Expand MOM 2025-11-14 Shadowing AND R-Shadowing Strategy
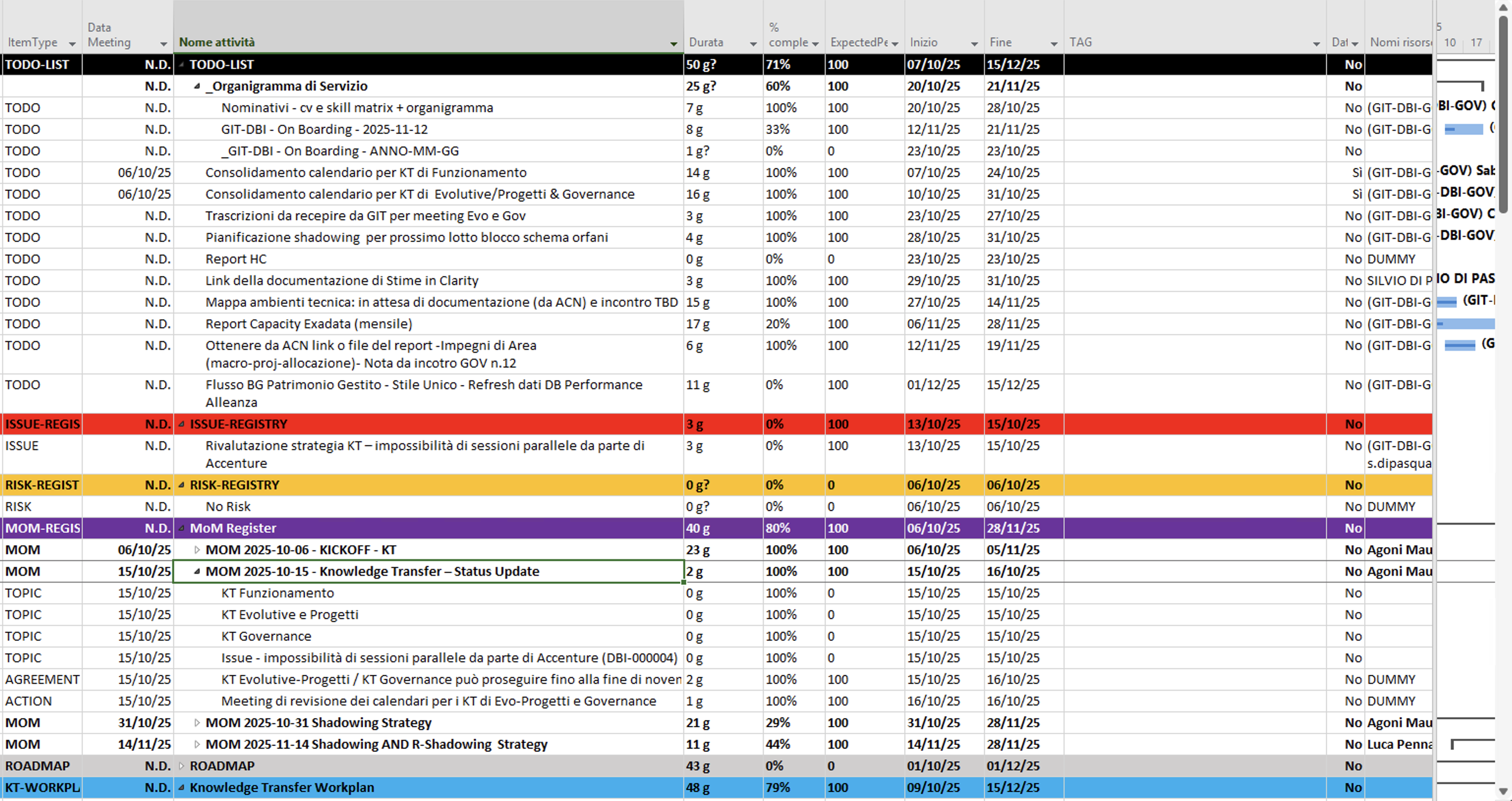The height and width of the screenshot is (801, 1512). (197, 744)
